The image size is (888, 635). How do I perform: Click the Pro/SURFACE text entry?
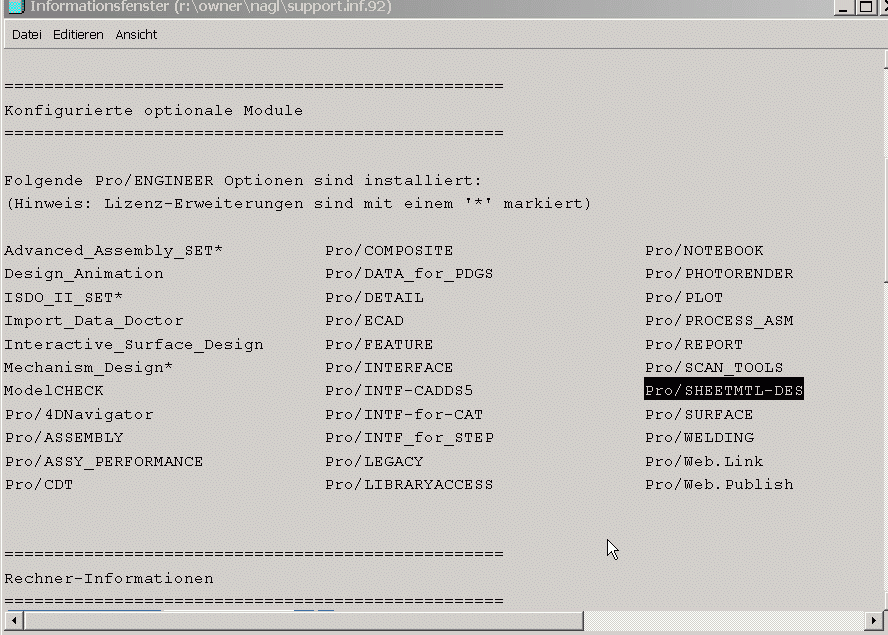pyautogui.click(x=699, y=415)
